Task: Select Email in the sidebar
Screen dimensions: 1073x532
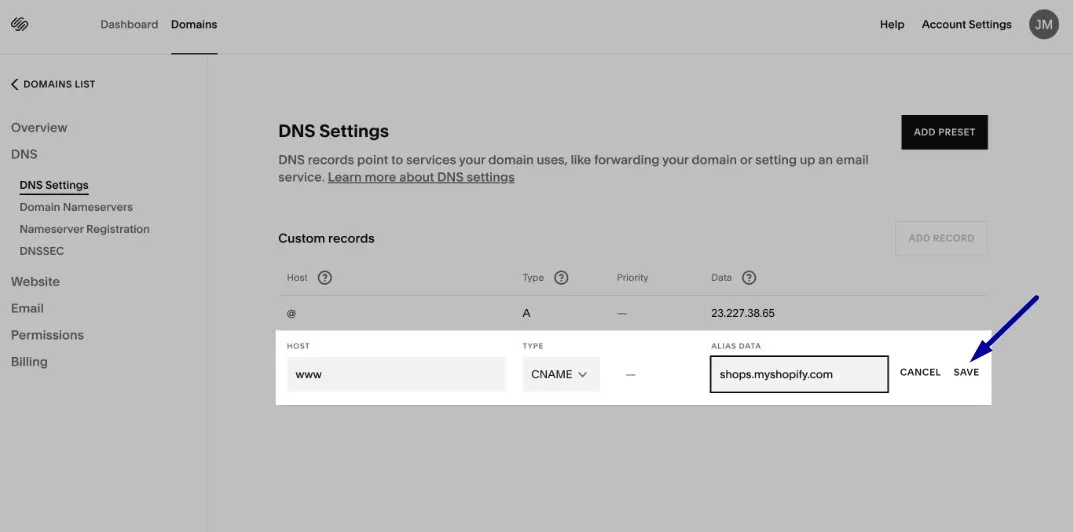Action: (x=27, y=308)
